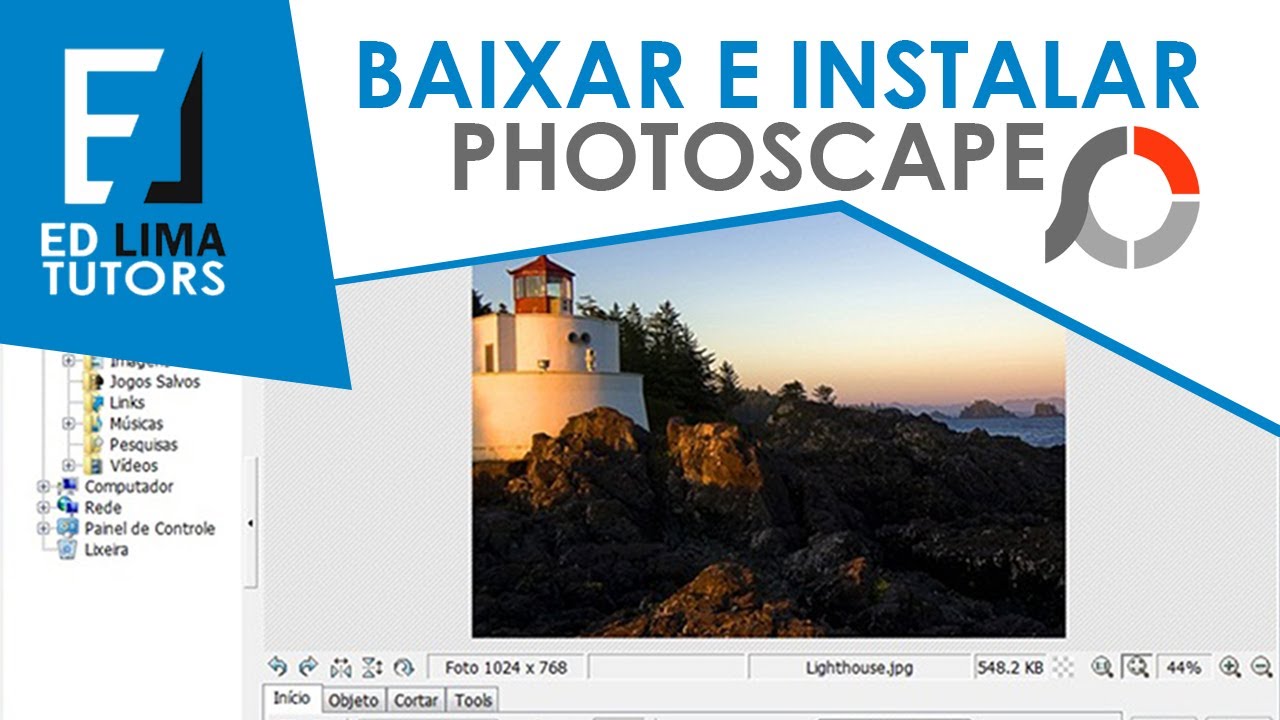
Task: Expand the Computador tree node
Action: point(43,487)
